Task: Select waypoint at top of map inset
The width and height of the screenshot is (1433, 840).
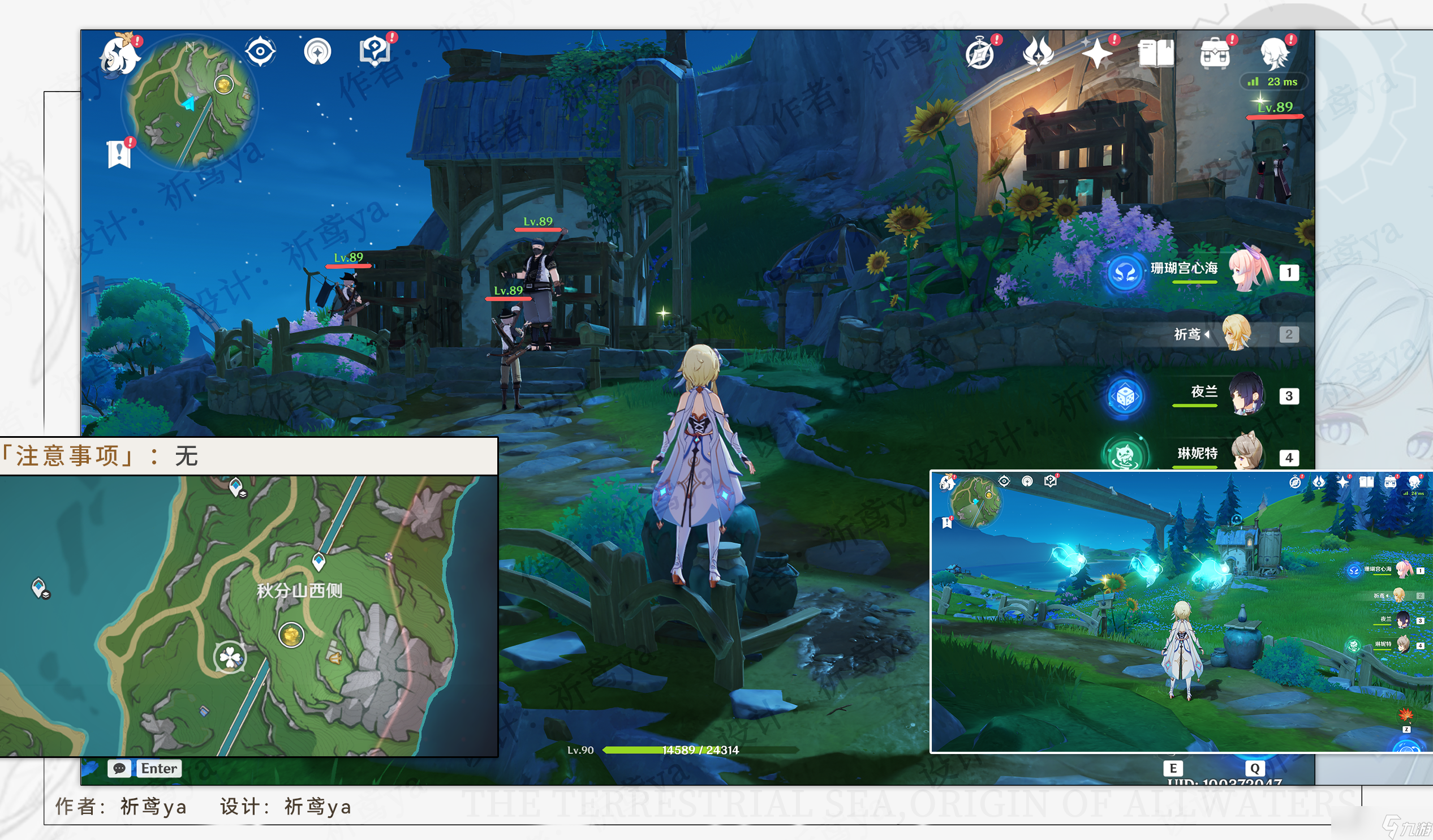Action: [236, 488]
